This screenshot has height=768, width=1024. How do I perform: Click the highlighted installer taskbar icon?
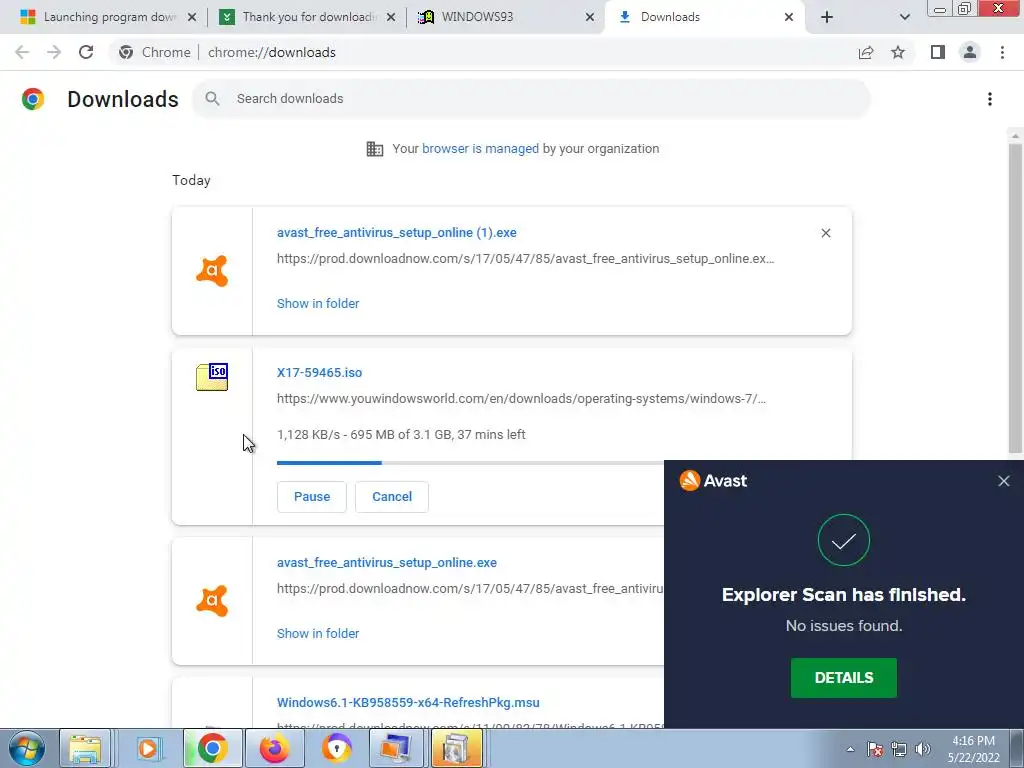pyautogui.click(x=456, y=748)
